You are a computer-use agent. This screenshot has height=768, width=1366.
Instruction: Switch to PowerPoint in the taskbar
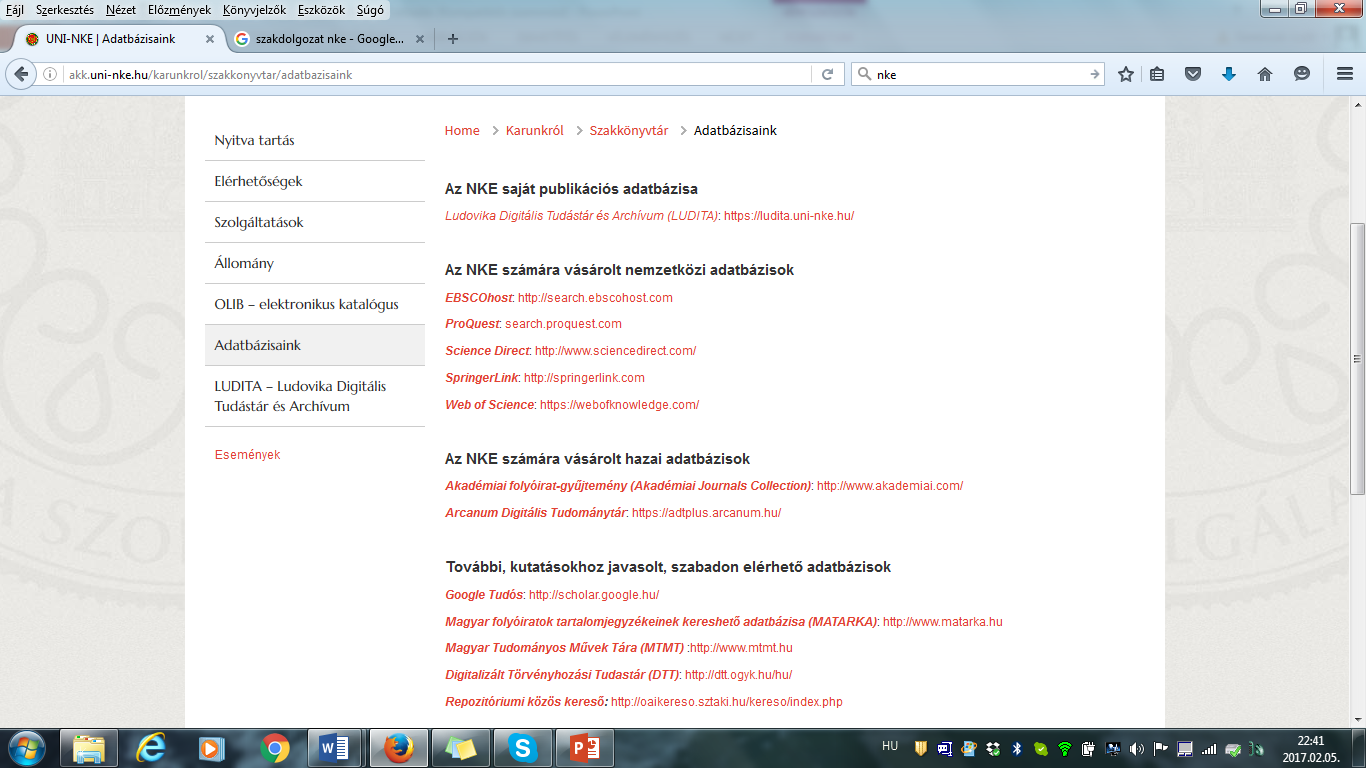[x=583, y=747]
